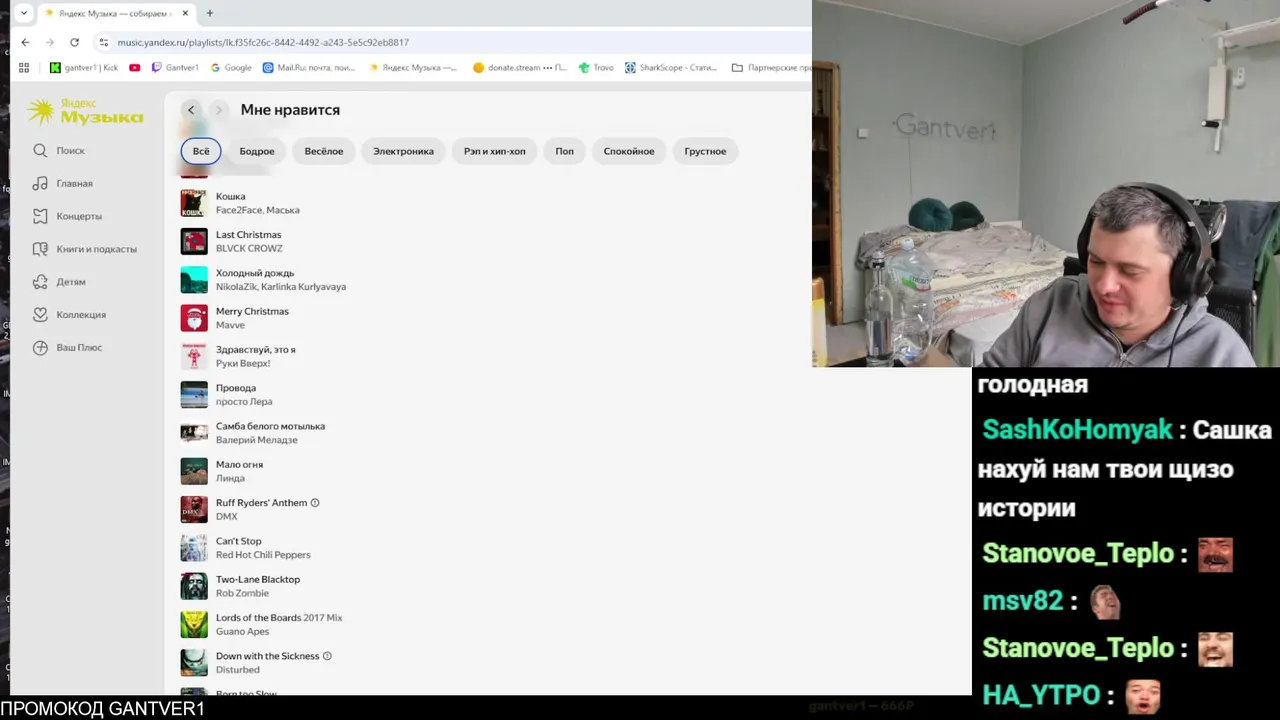This screenshot has height=720, width=1280.
Task: Open the Google bookmark
Action: [x=231, y=68]
